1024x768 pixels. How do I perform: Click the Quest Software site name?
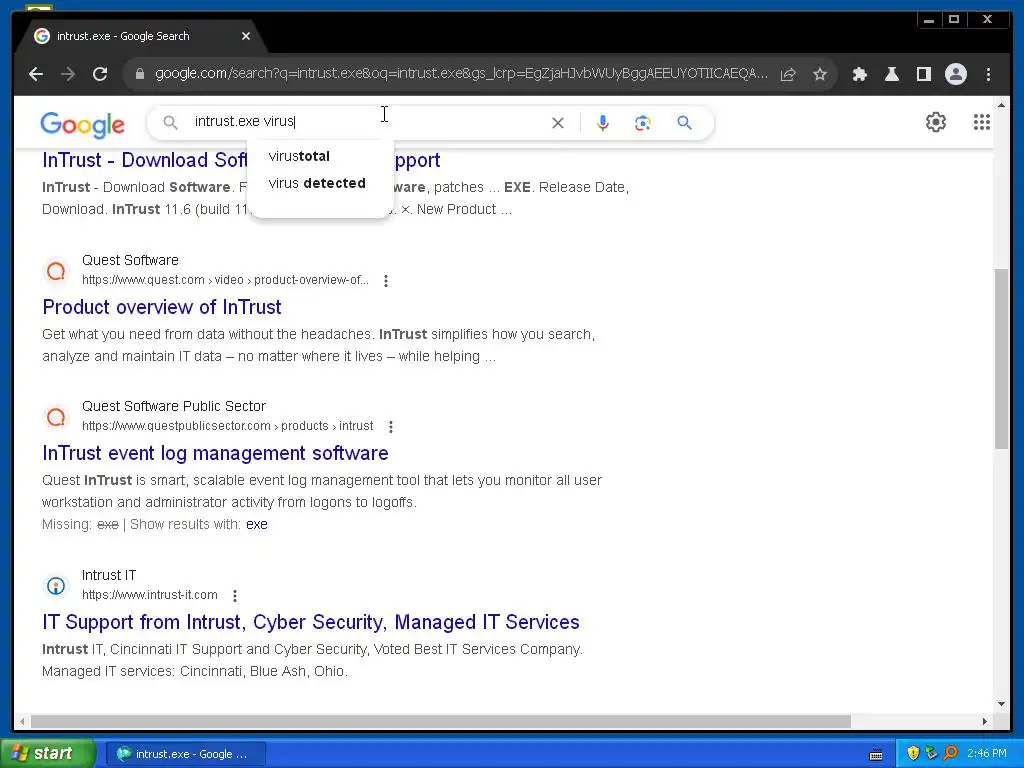[130, 260]
